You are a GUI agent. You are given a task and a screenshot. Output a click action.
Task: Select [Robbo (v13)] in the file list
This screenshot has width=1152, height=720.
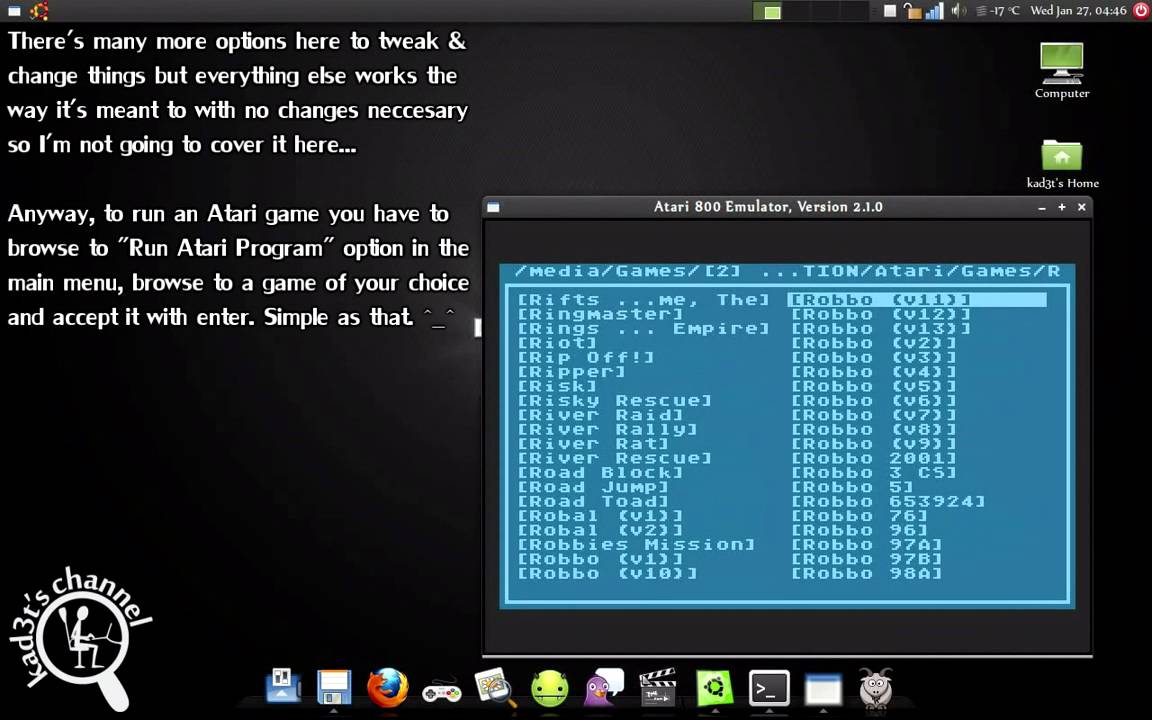coord(881,328)
